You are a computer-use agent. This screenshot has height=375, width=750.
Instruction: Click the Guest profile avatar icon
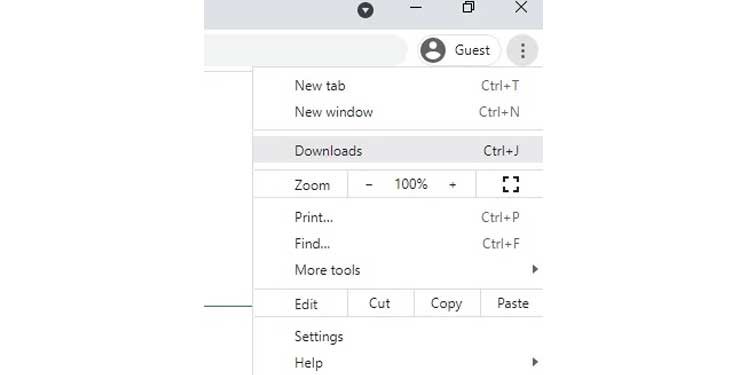[433, 50]
